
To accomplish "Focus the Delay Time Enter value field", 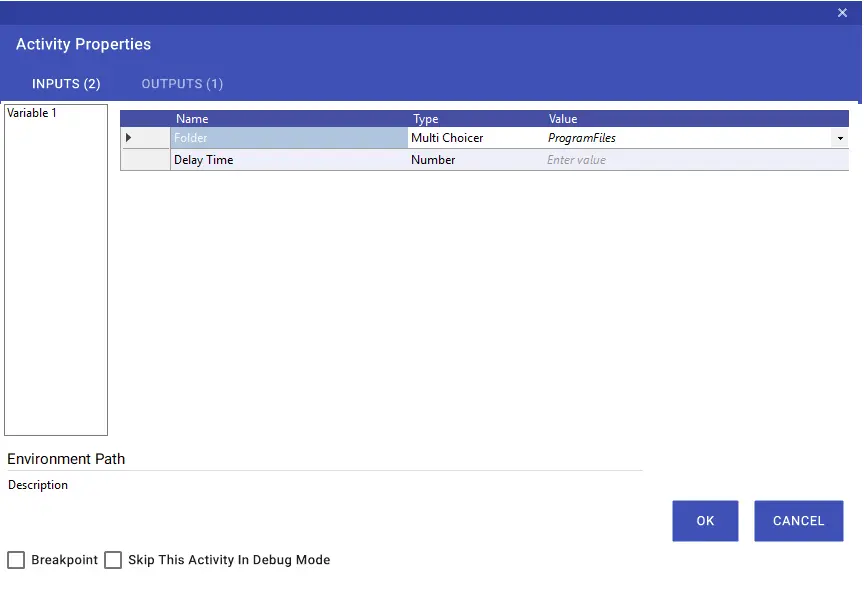I will pyautogui.click(x=696, y=160).
